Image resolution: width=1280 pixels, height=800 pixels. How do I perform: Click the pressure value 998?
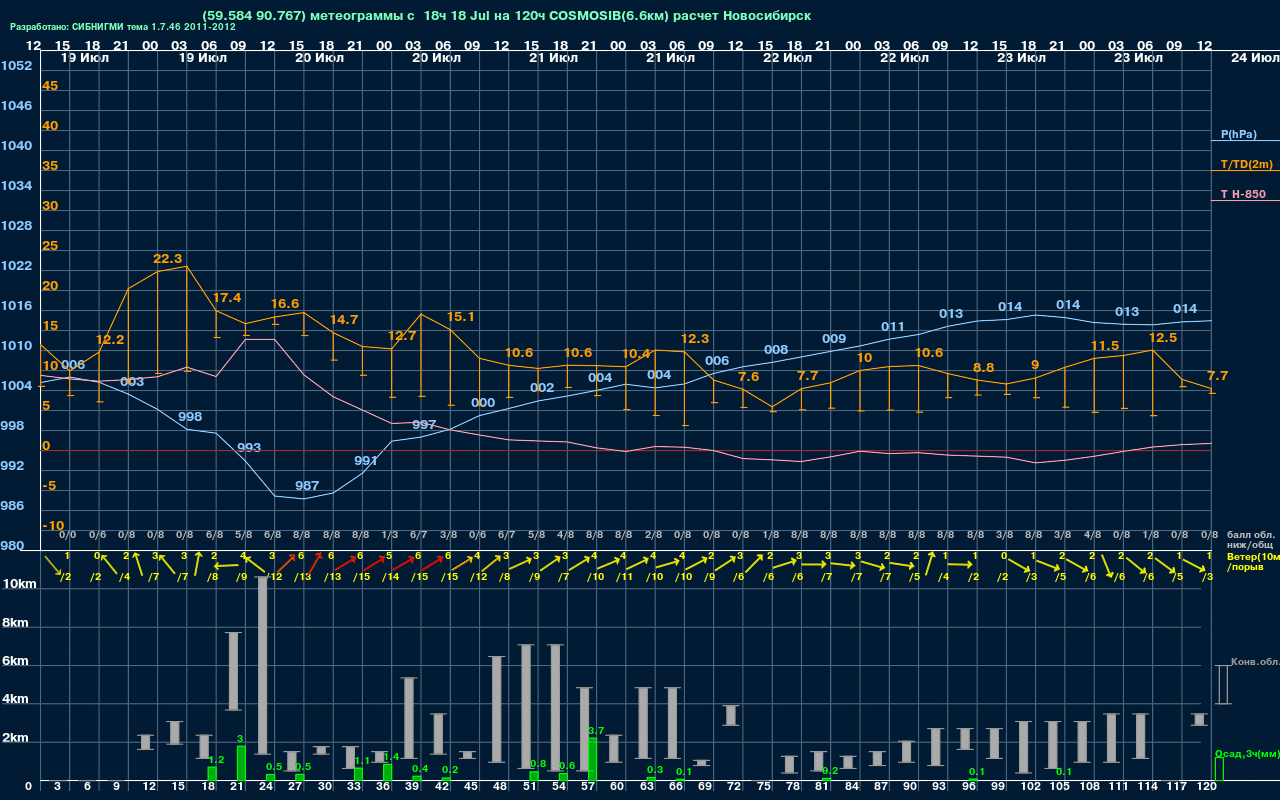(x=190, y=416)
